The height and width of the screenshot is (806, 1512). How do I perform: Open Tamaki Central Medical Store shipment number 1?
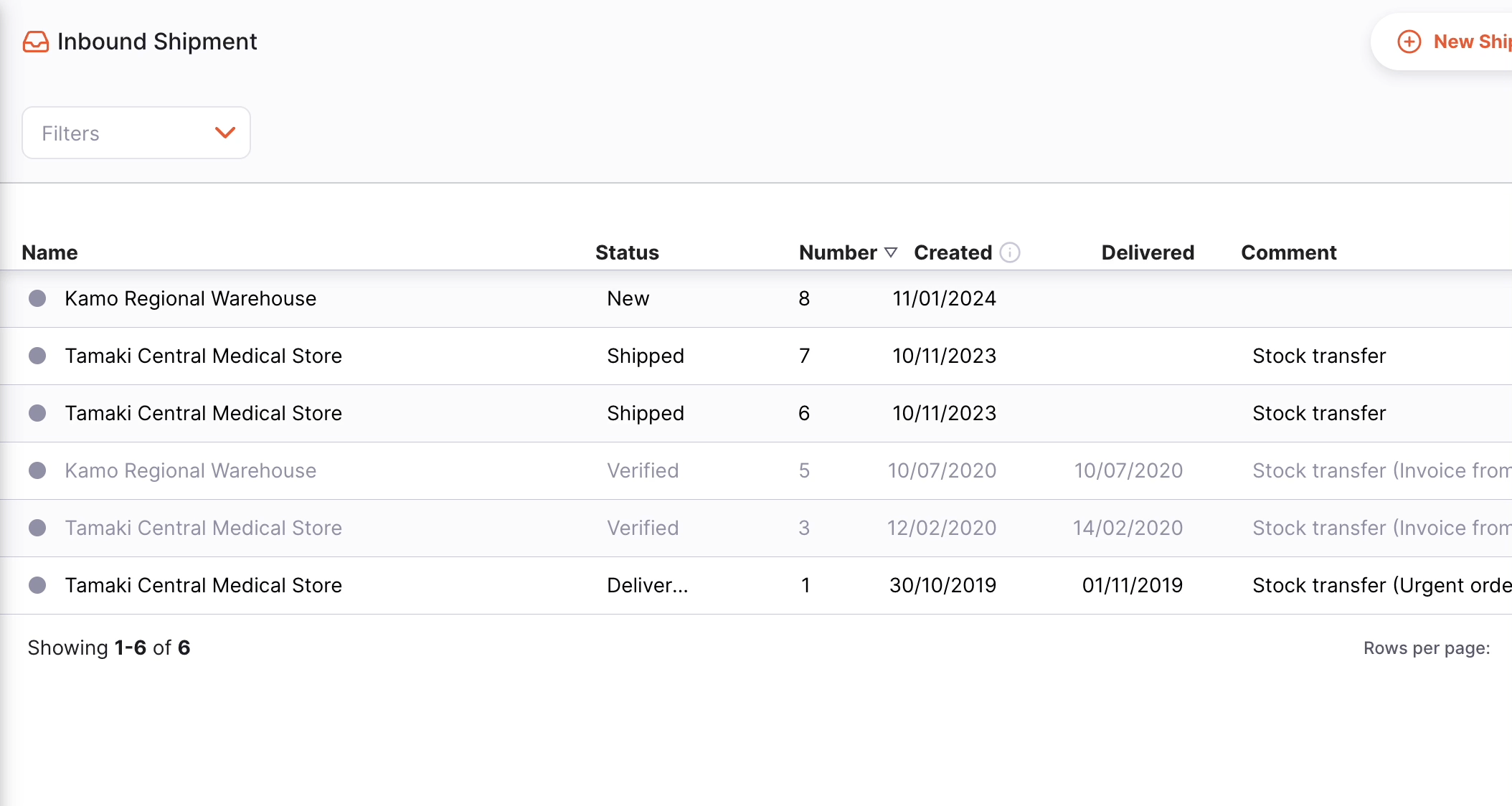point(204,585)
